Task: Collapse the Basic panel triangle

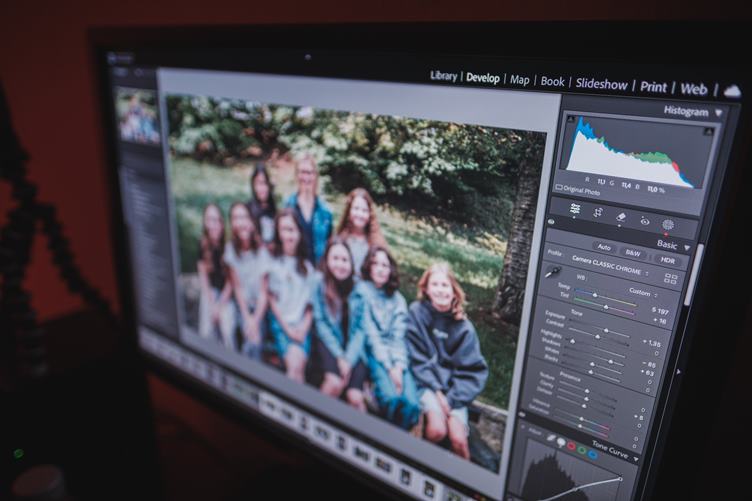Action: 687,247
